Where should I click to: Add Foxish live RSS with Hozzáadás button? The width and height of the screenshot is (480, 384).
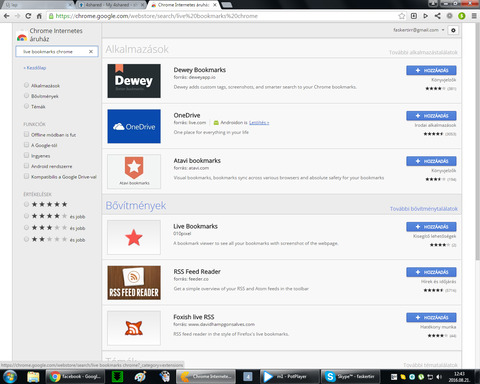(431, 317)
